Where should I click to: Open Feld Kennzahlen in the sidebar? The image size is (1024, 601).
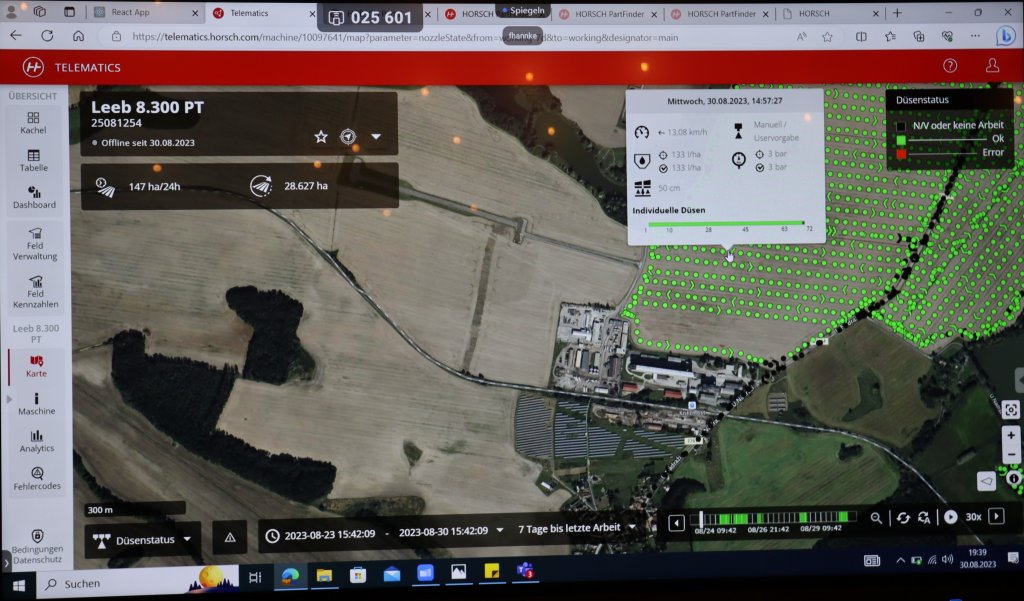(x=35, y=292)
